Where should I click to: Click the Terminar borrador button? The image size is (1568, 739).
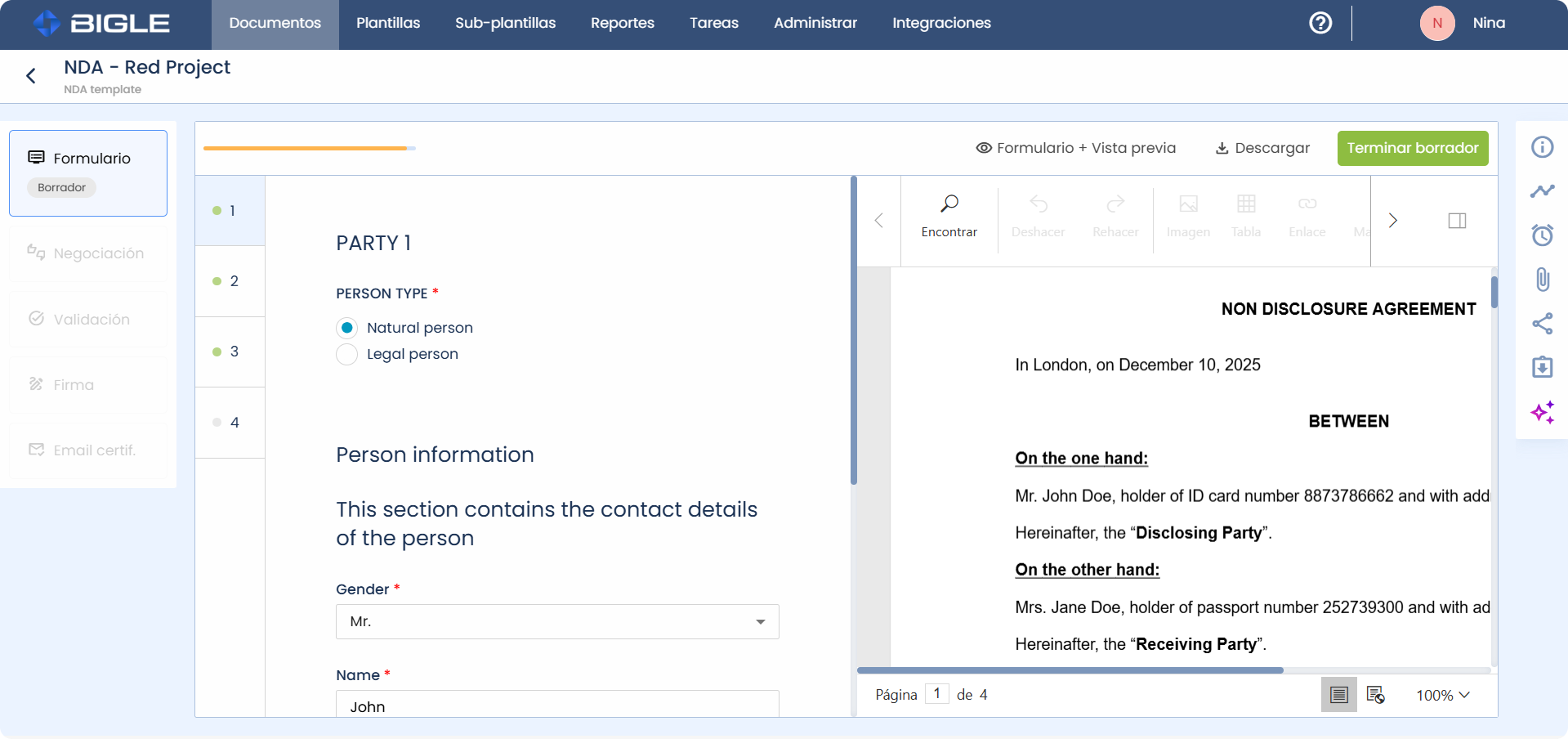(x=1412, y=148)
